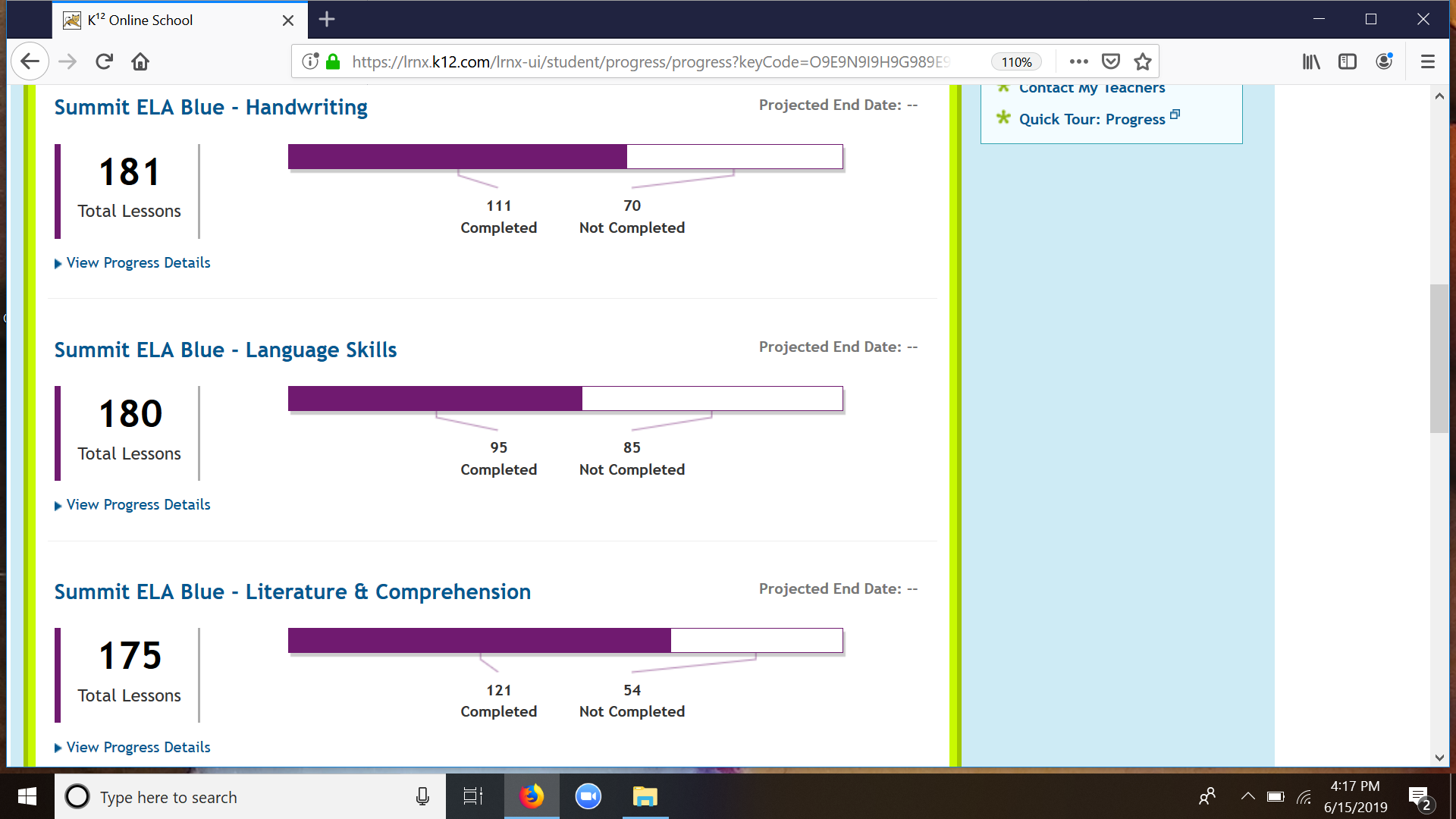Screen dimensions: 1456x819
Task: Click the green secure connection padlock
Action: pyautogui.click(x=333, y=61)
